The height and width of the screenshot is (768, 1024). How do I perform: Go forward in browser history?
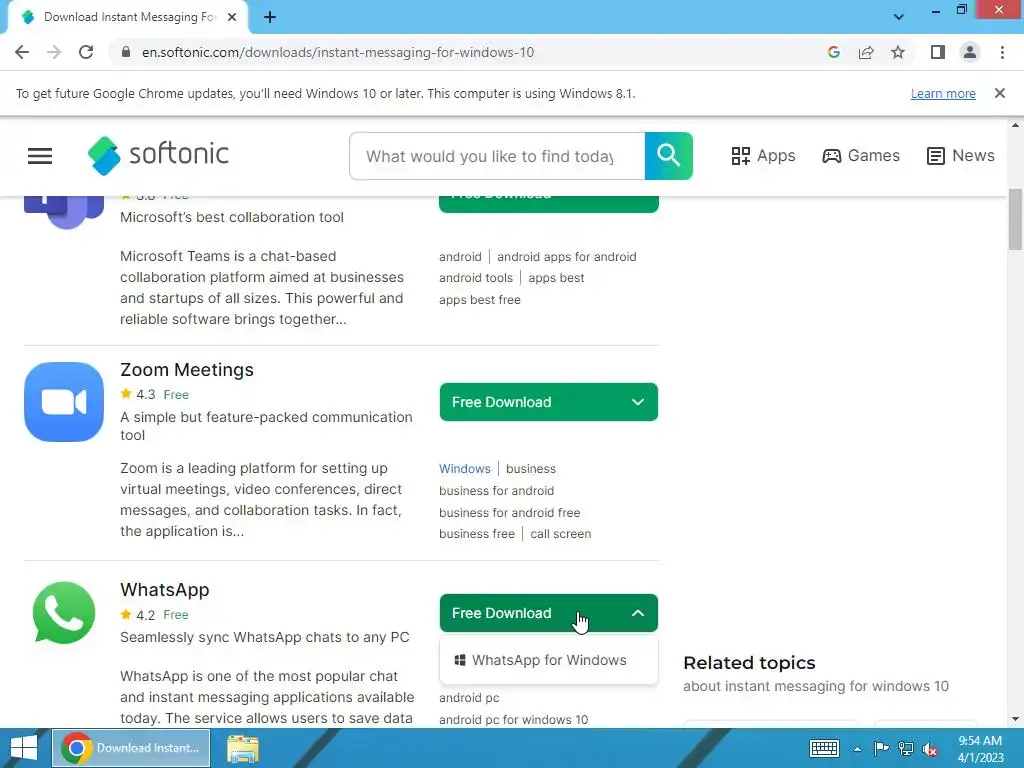tap(54, 52)
